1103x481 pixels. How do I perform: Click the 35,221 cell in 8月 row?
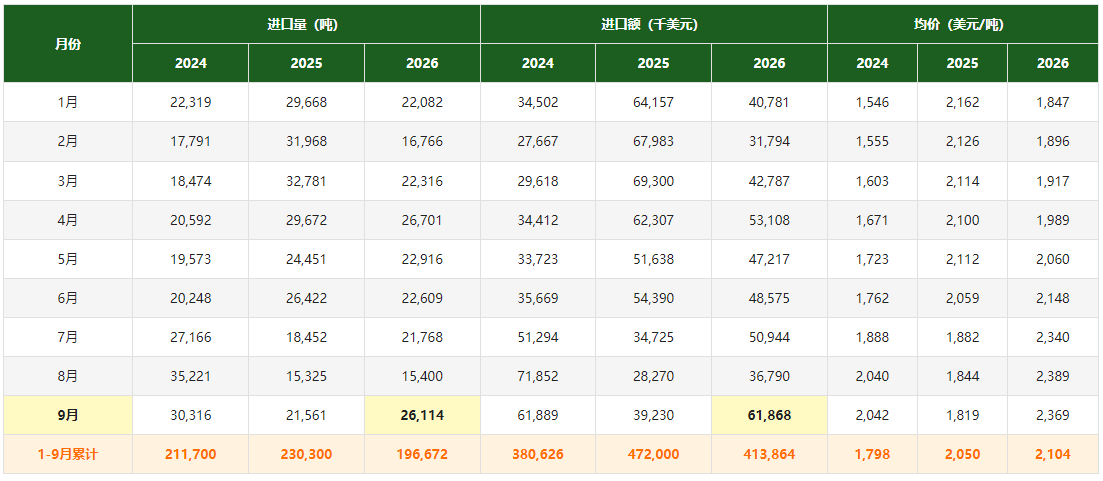click(191, 376)
